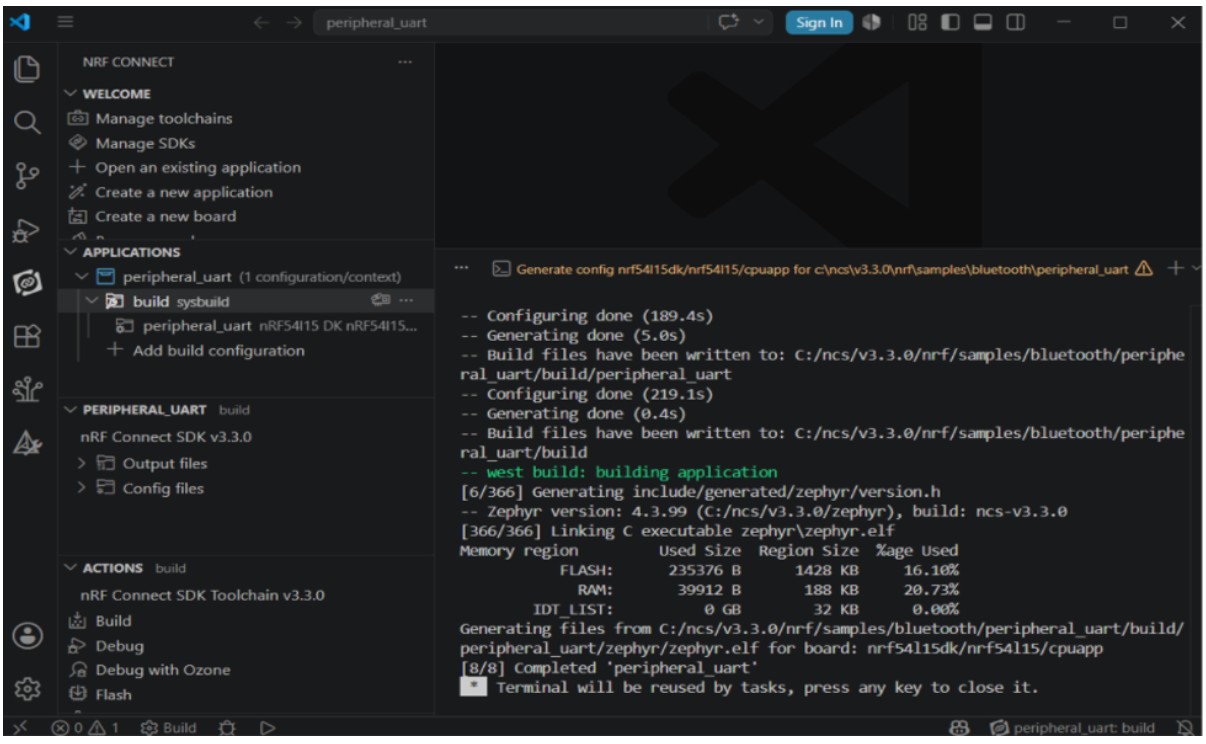1206x744 pixels.
Task: Click peripheral_uart: build status bar item
Action: [x=1072, y=728]
